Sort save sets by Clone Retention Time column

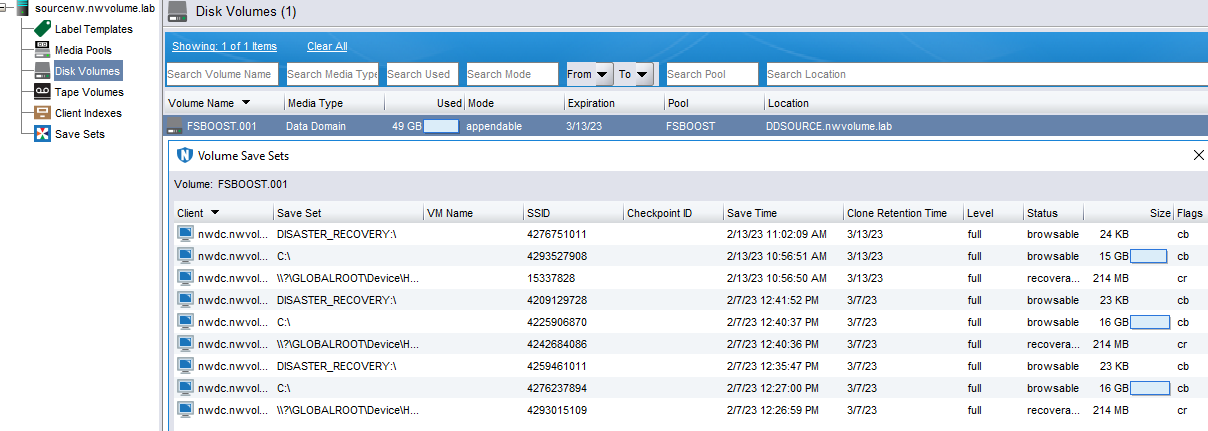(x=903, y=213)
